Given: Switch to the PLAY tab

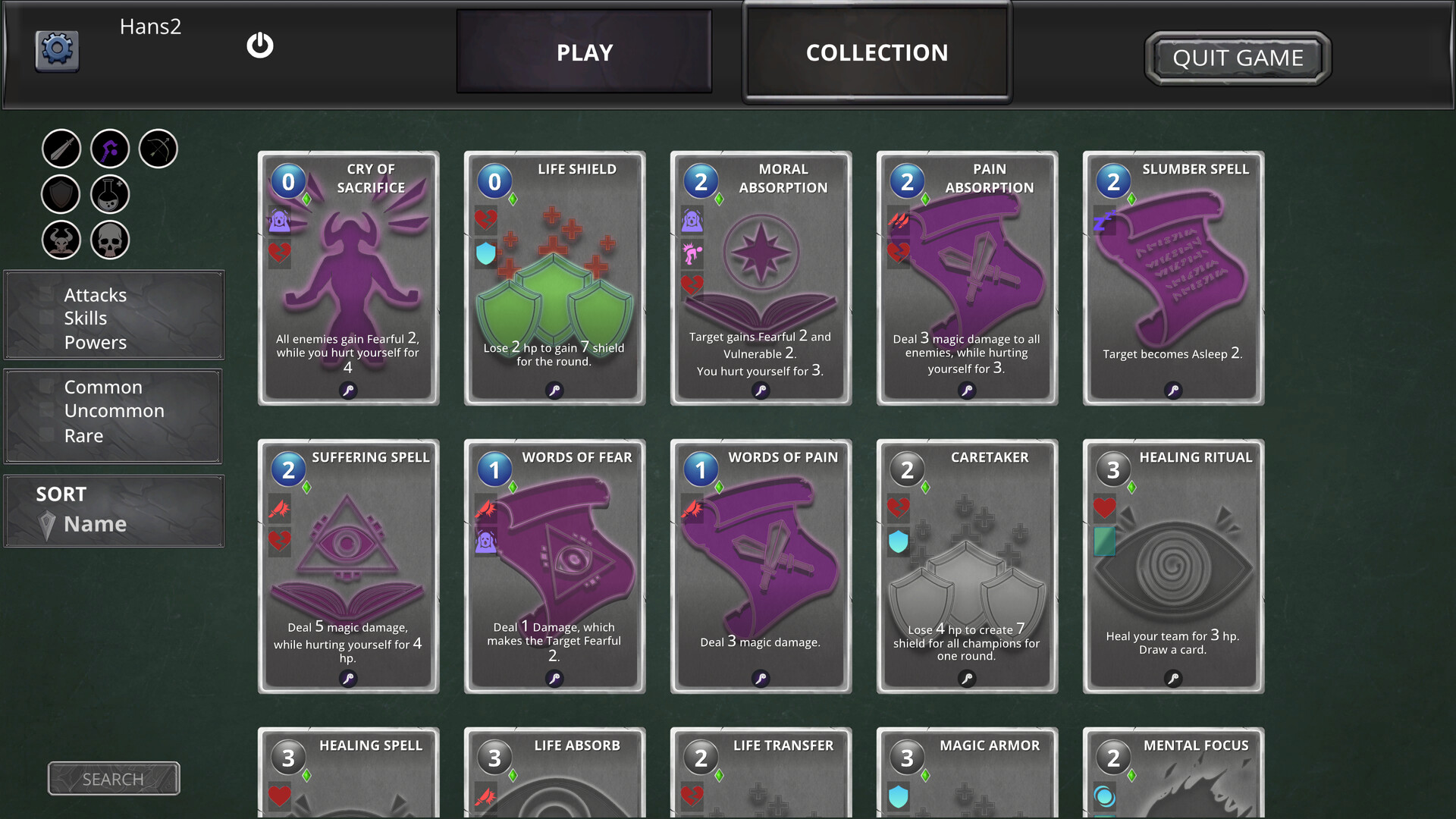Looking at the screenshot, I should (x=584, y=52).
